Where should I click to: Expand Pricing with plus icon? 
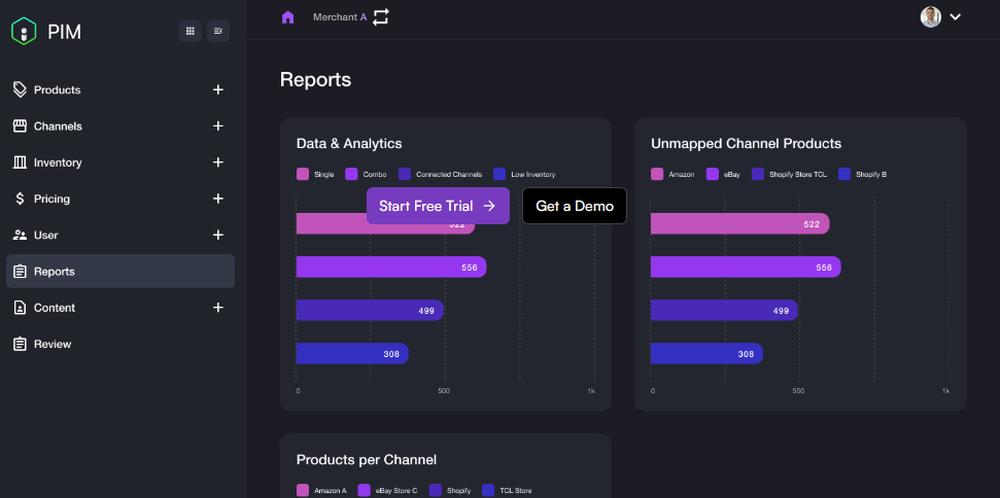pyautogui.click(x=218, y=198)
